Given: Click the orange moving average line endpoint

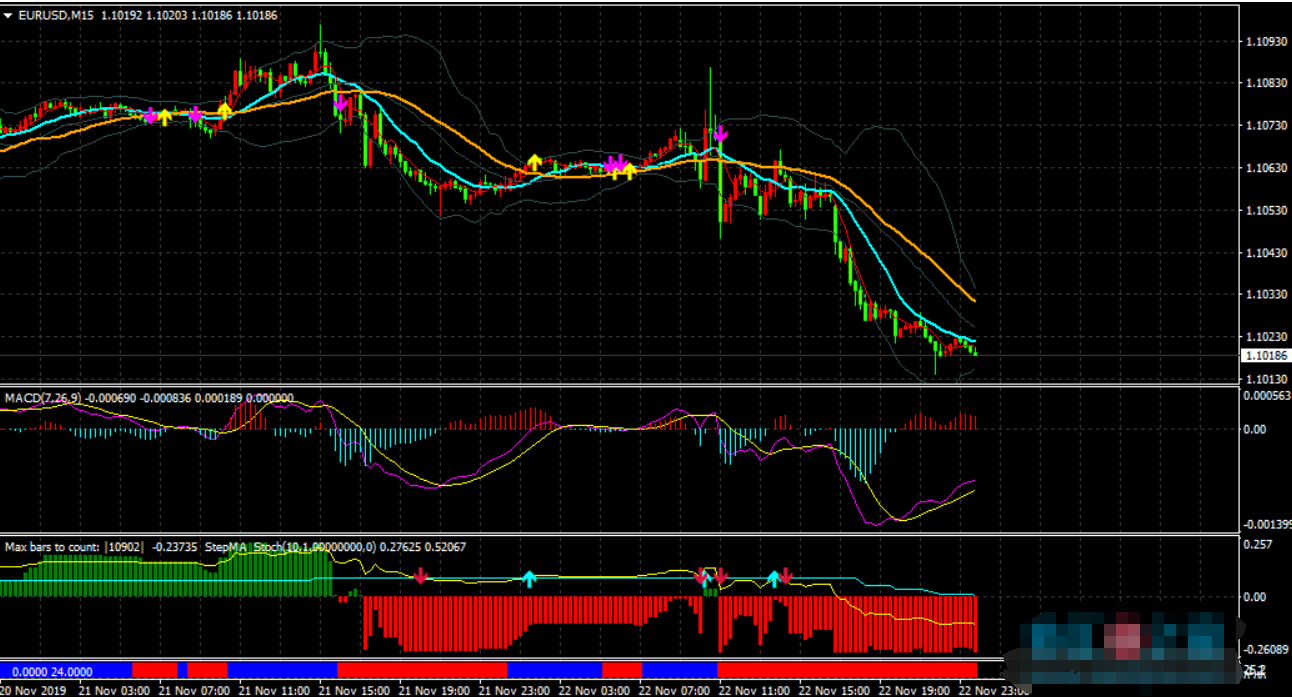Looking at the screenshot, I should tap(974, 300).
